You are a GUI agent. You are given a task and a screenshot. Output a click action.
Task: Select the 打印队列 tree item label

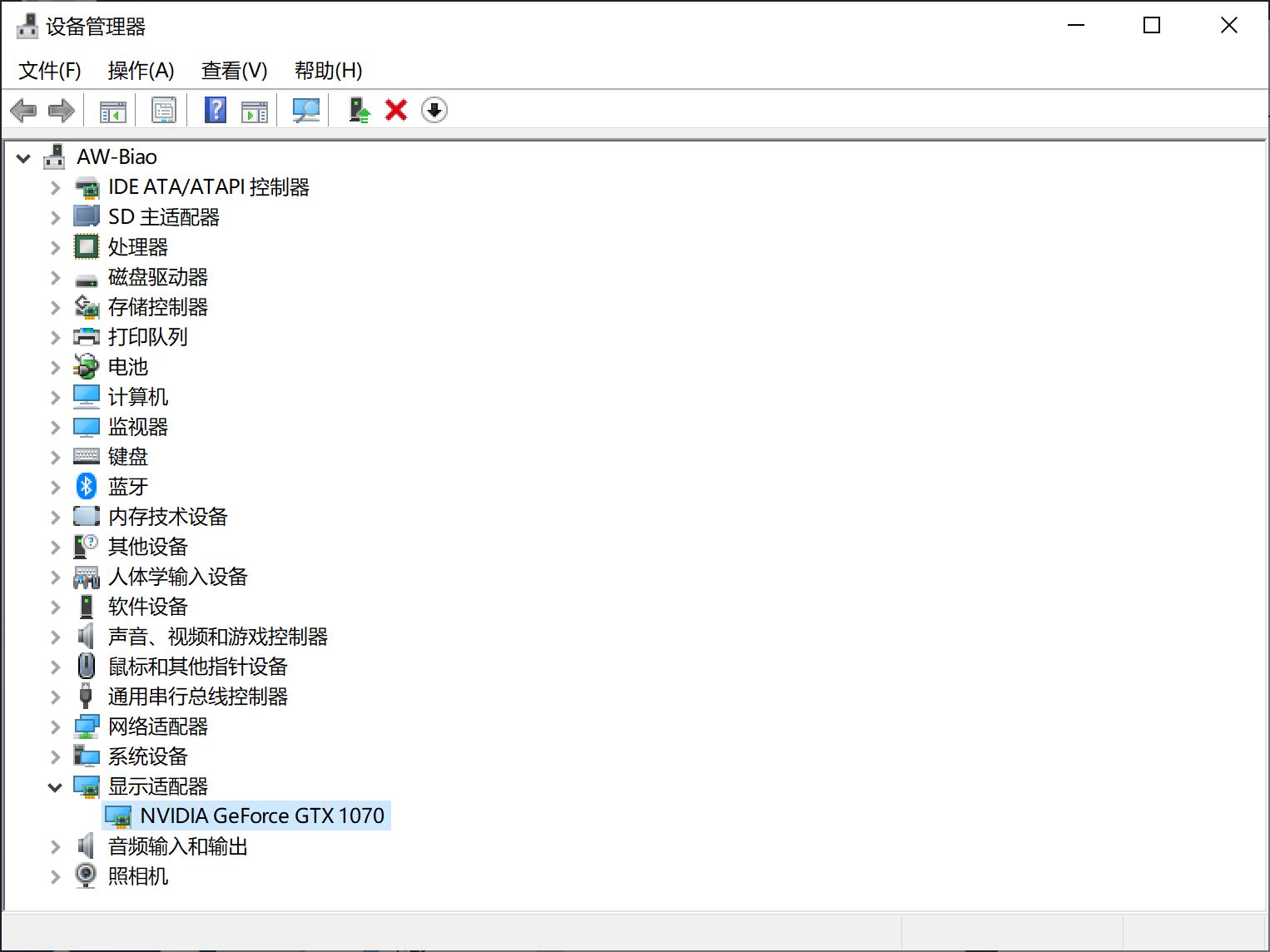(x=148, y=337)
